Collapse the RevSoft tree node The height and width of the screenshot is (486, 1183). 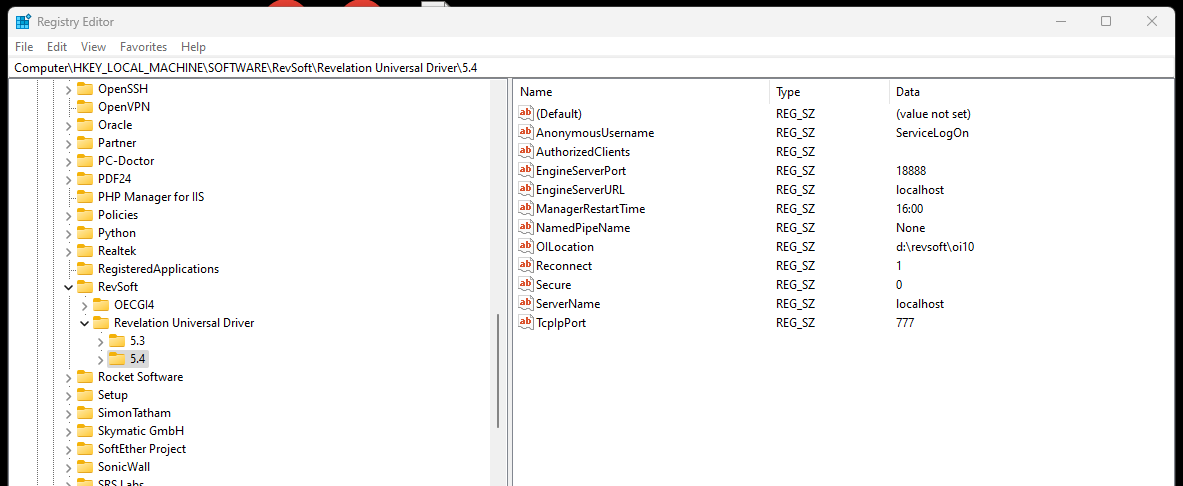(68, 287)
